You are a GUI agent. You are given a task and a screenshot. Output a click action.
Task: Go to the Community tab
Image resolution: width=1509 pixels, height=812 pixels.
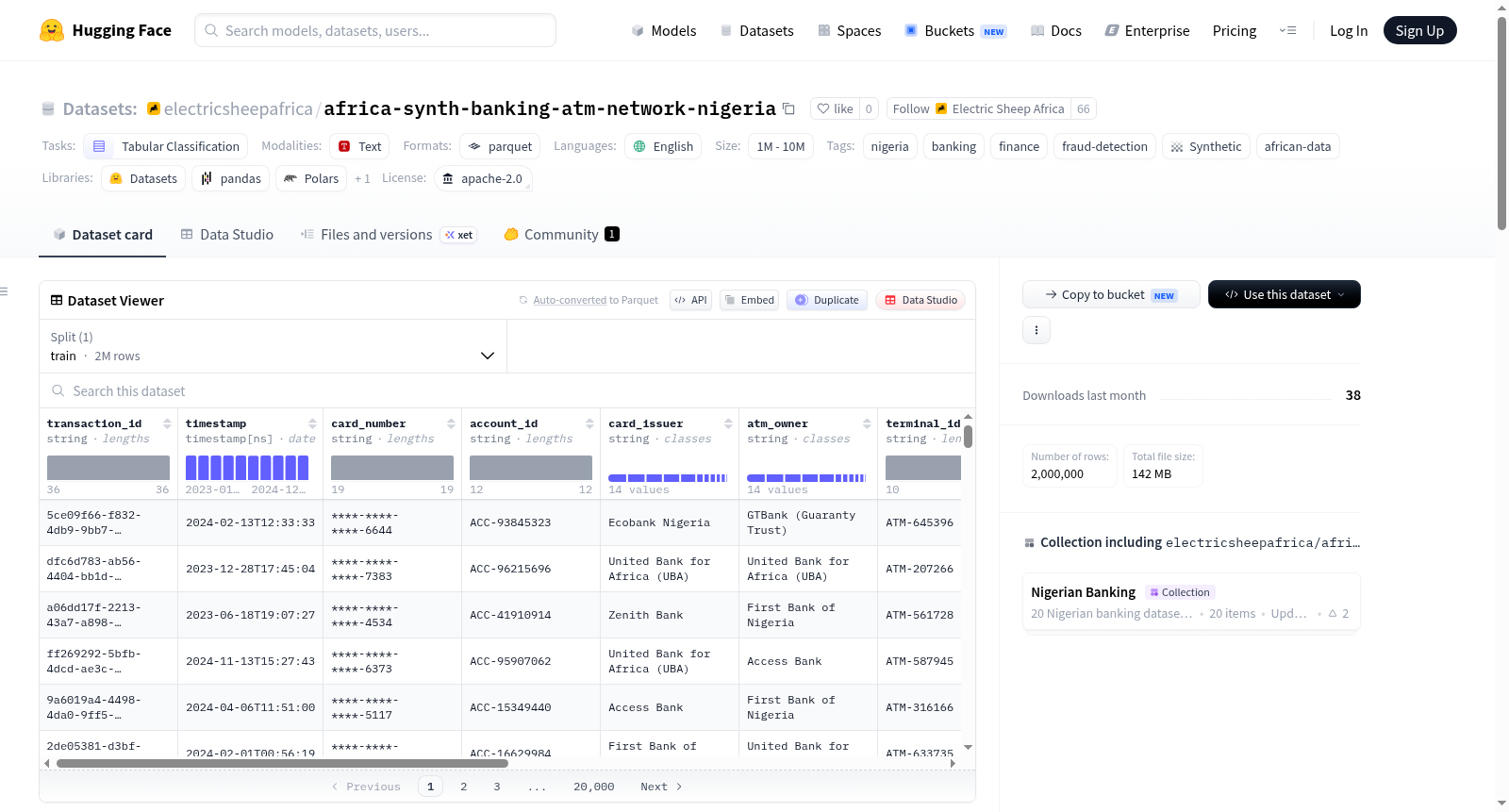click(x=561, y=235)
